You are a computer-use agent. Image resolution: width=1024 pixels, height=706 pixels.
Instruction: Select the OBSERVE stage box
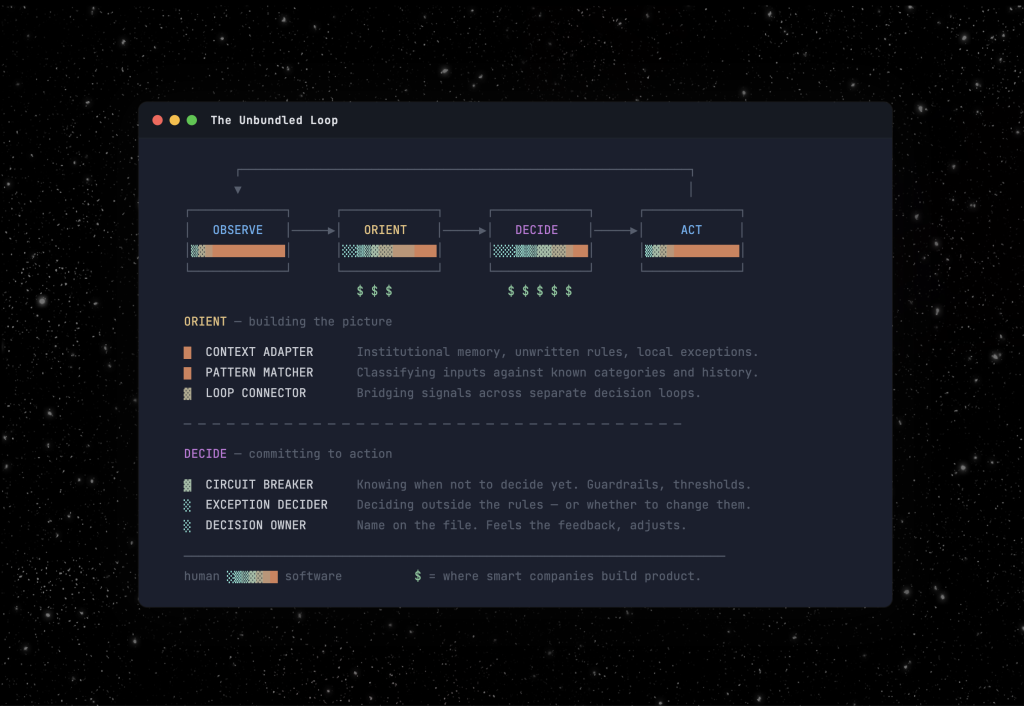(x=238, y=240)
